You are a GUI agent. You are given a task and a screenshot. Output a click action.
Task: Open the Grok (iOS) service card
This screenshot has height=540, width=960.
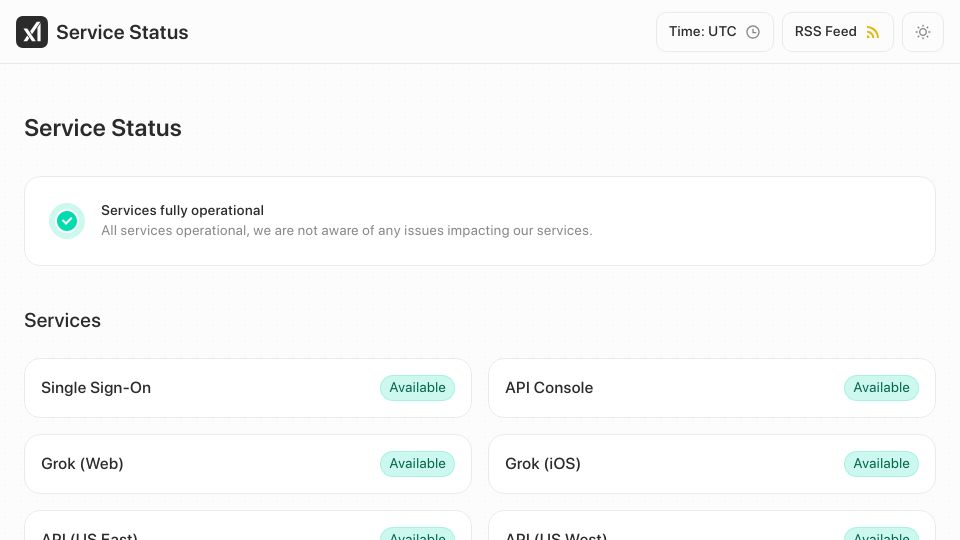tap(712, 464)
